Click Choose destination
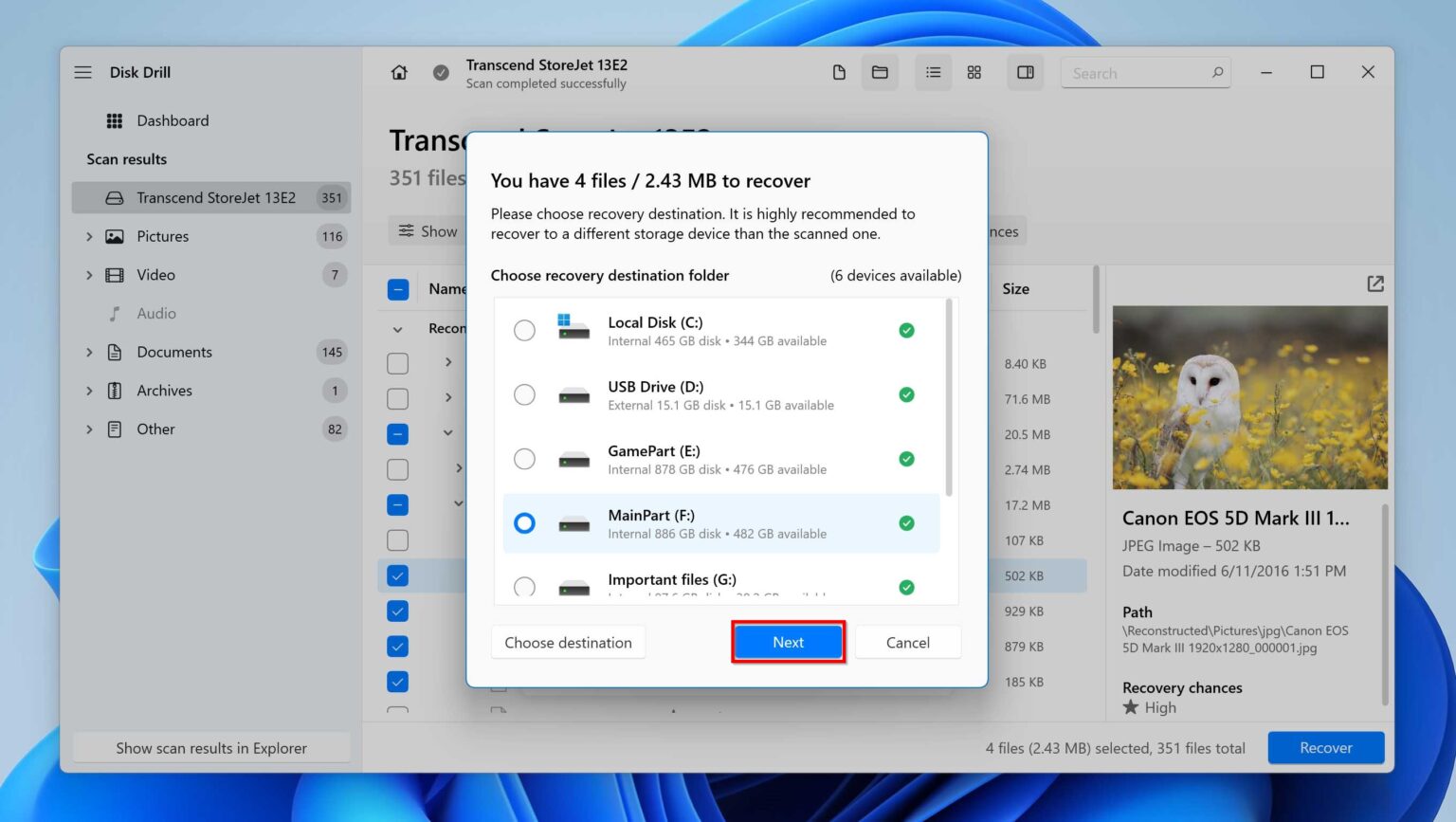 568,642
